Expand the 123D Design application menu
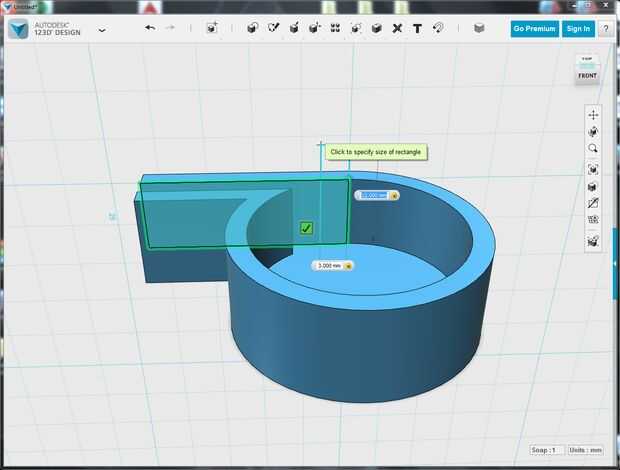 click(102, 30)
